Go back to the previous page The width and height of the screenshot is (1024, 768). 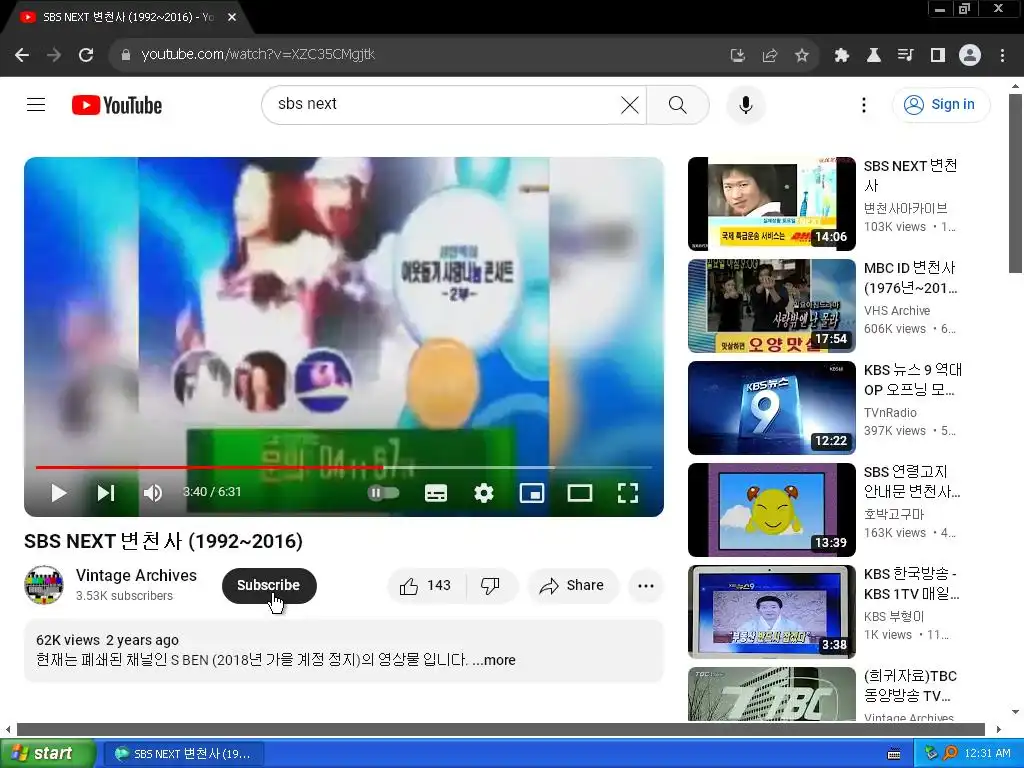22,55
